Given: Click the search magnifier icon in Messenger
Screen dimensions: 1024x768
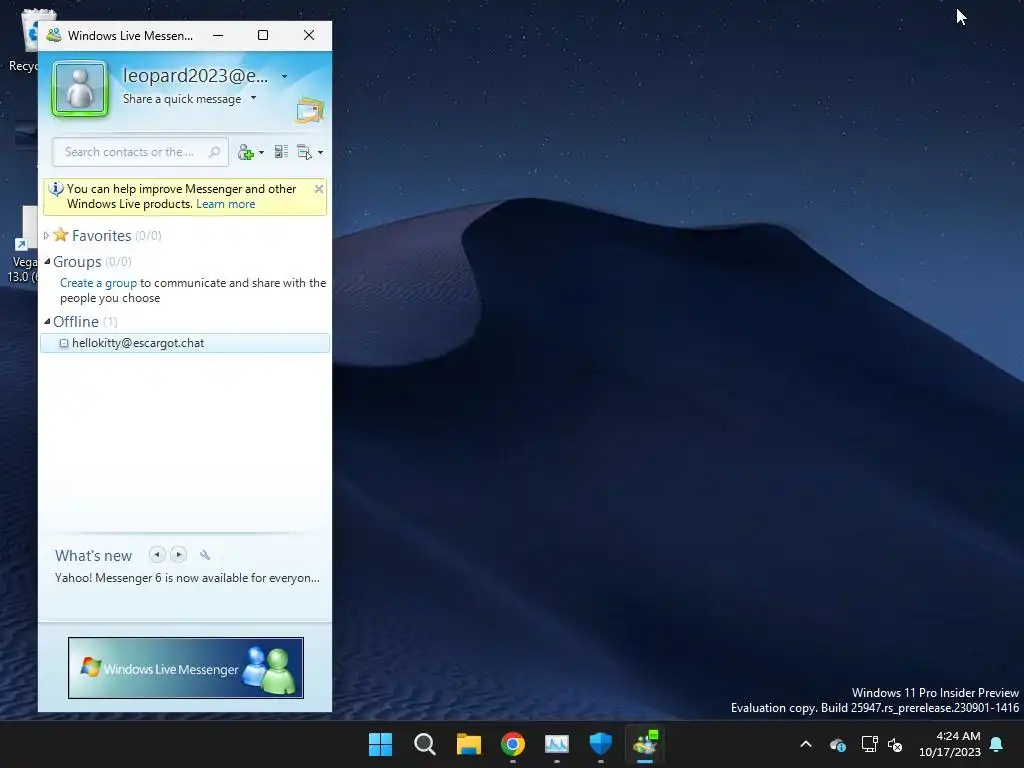Looking at the screenshot, I should point(214,152).
